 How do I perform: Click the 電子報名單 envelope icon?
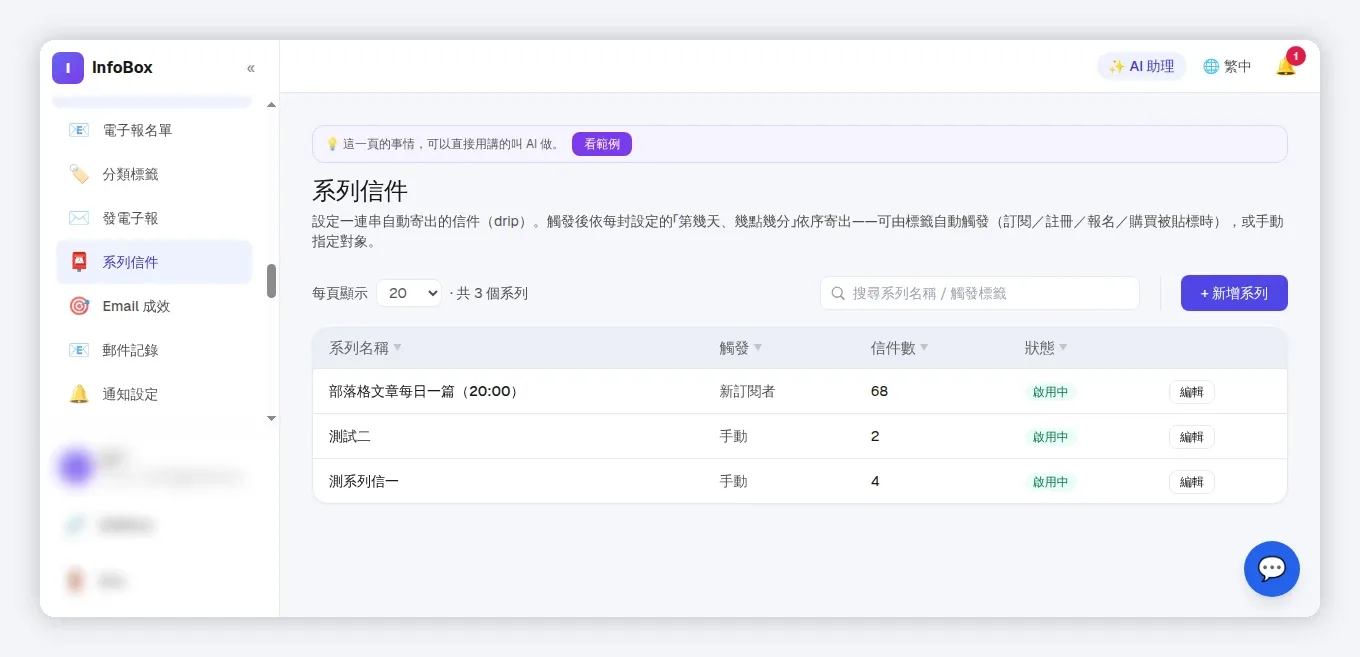tap(79, 130)
